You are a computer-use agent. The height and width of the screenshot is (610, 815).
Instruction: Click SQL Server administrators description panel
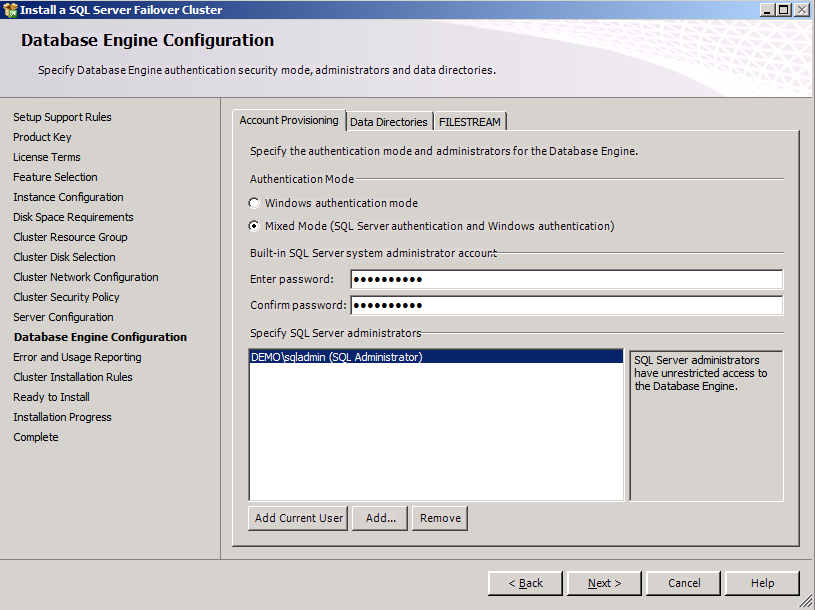pos(706,426)
